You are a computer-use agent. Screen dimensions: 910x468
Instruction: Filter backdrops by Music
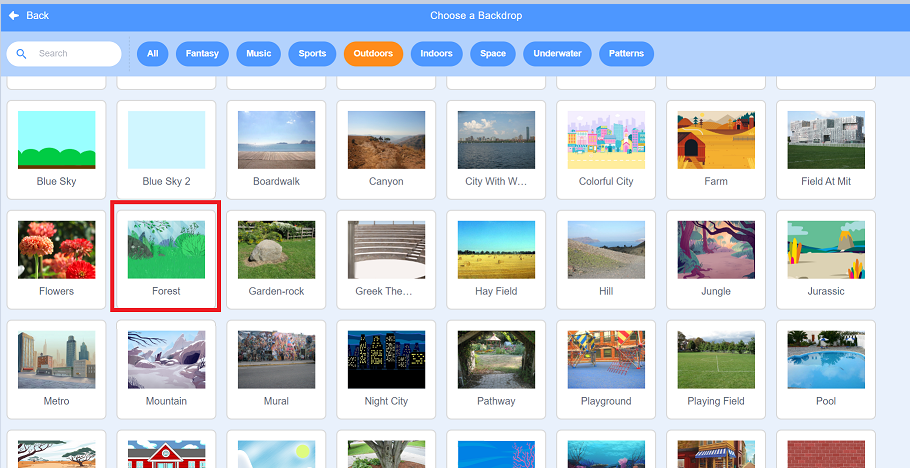click(x=258, y=53)
